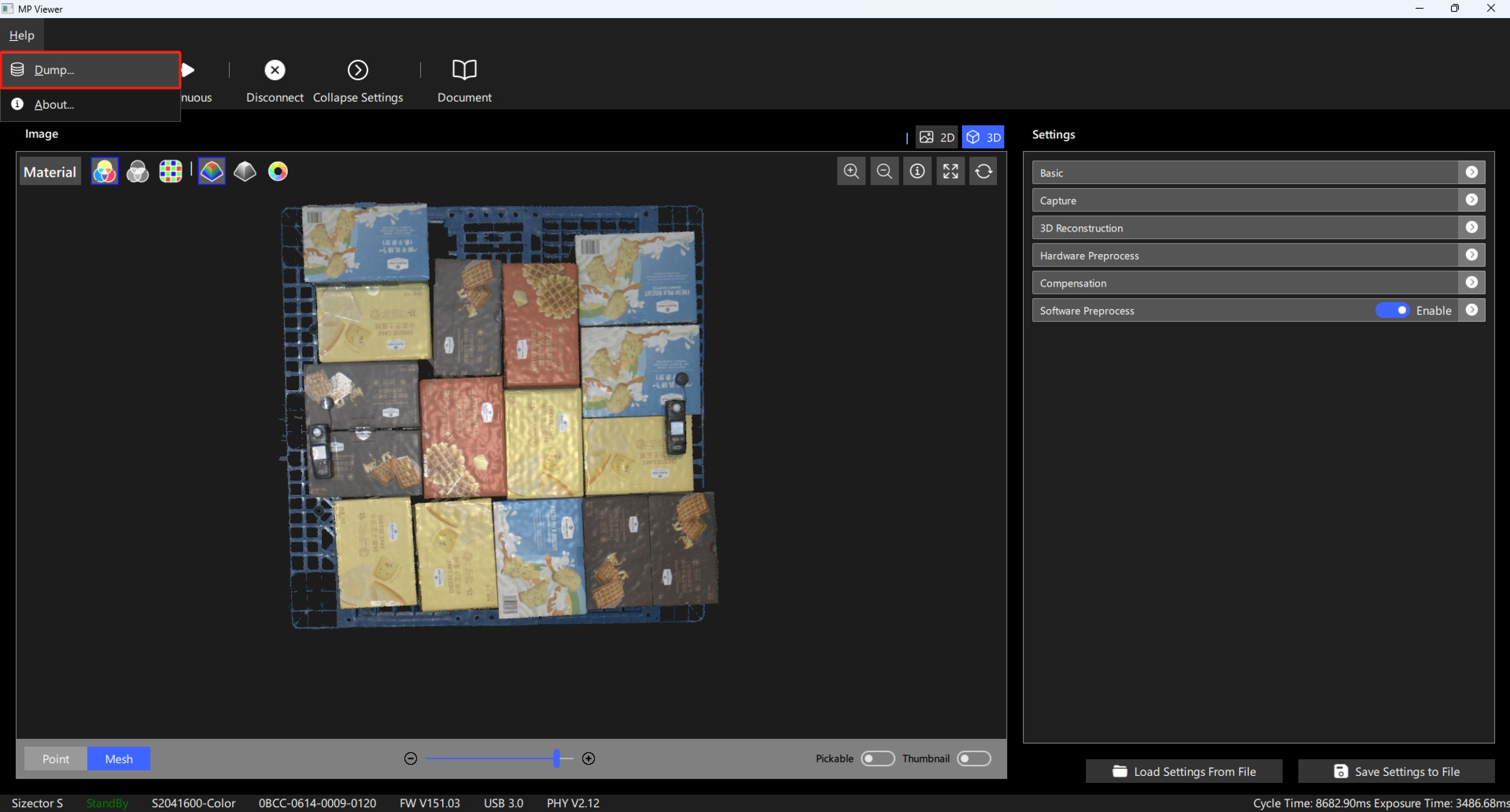Select the grayscale material icon
Image resolution: width=1510 pixels, height=812 pixels.
(138, 171)
